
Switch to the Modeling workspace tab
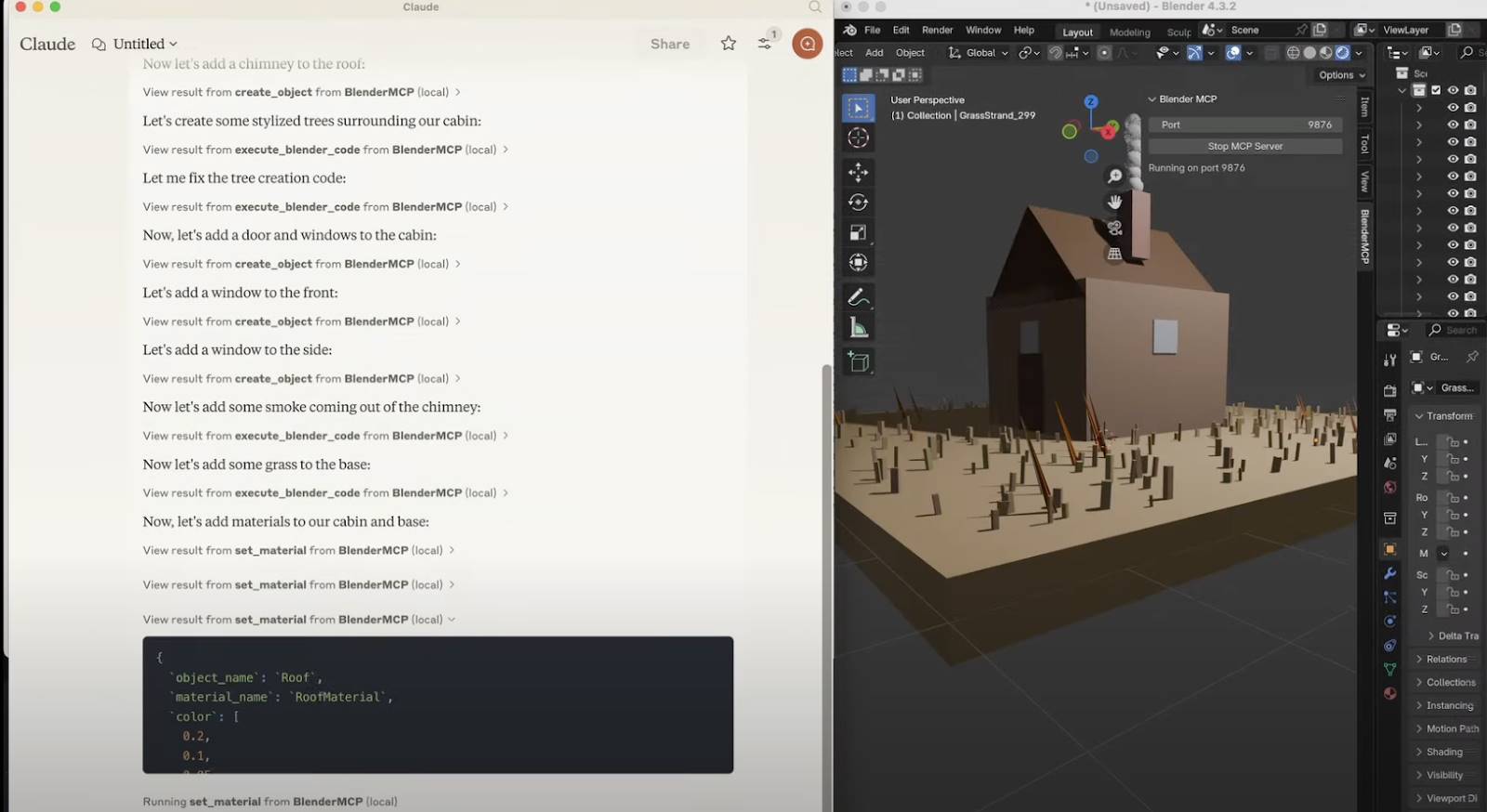pyautogui.click(x=1129, y=32)
